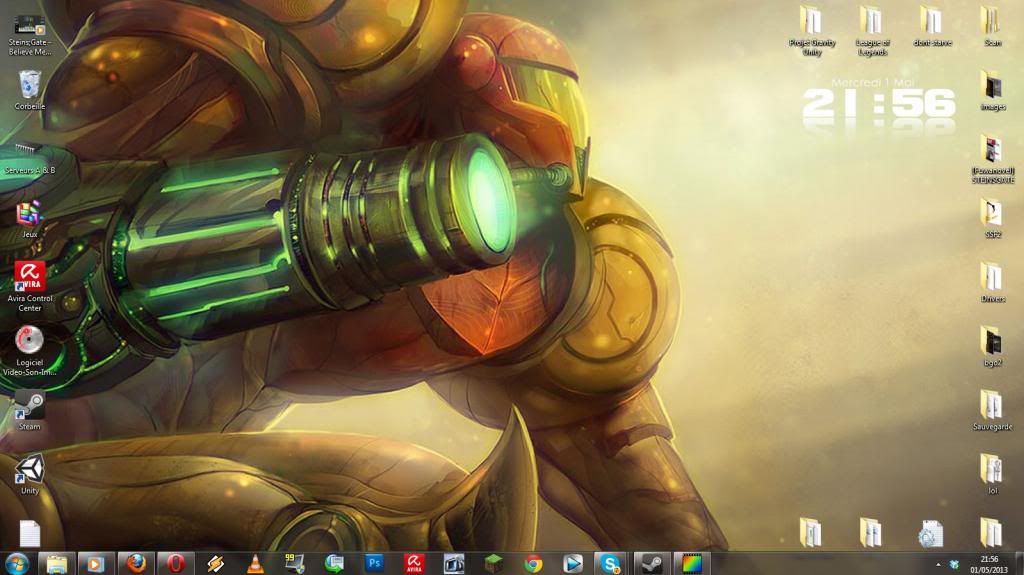The image size is (1024, 575).
Task: Open the Scan folder
Action: click(992, 27)
